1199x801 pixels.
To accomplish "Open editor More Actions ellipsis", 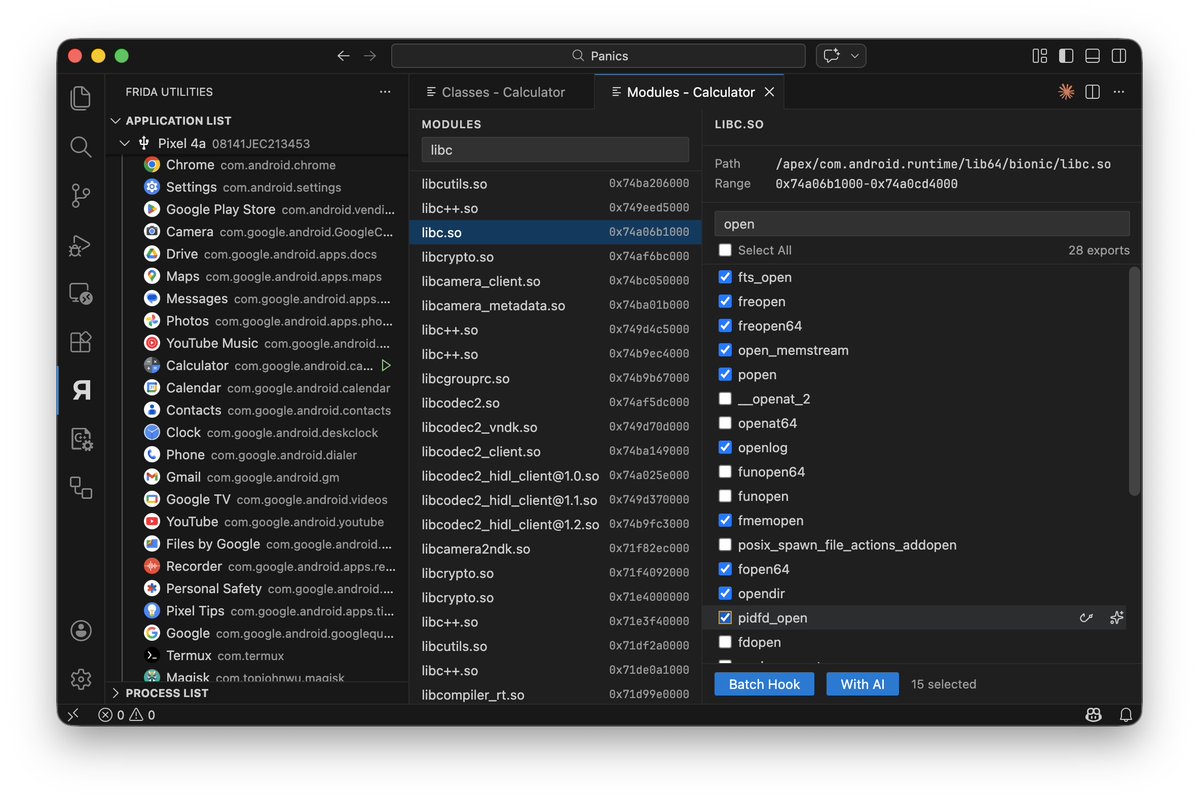I will pos(1119,92).
